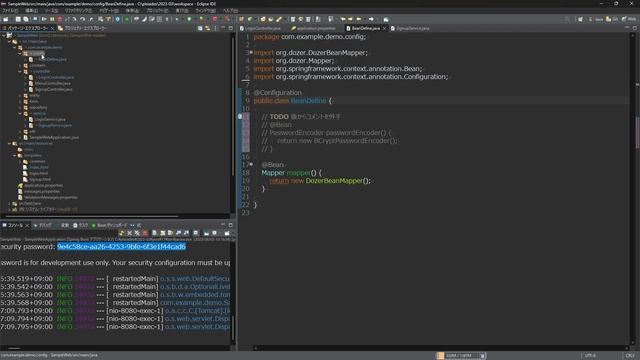Viewport: 640px width, 360px height.
Task: Collapse the service package arrow
Action: tap(20, 113)
